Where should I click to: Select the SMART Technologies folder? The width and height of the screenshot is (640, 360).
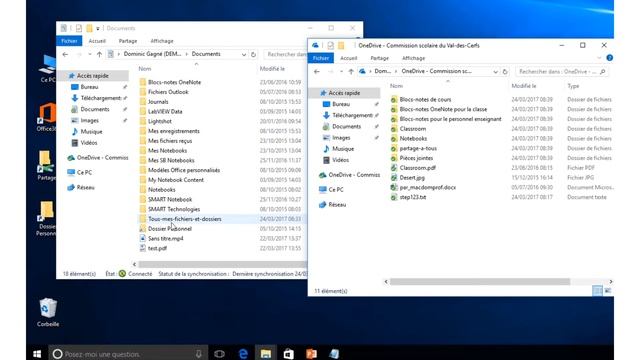tap(174, 209)
